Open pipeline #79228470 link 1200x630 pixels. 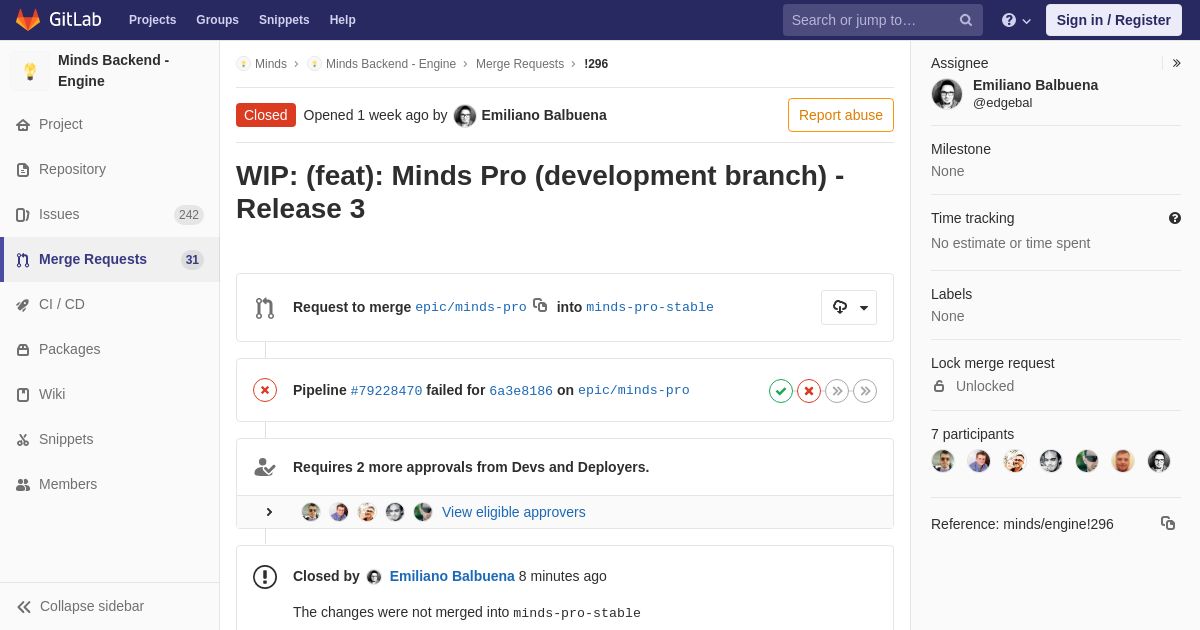click(386, 391)
